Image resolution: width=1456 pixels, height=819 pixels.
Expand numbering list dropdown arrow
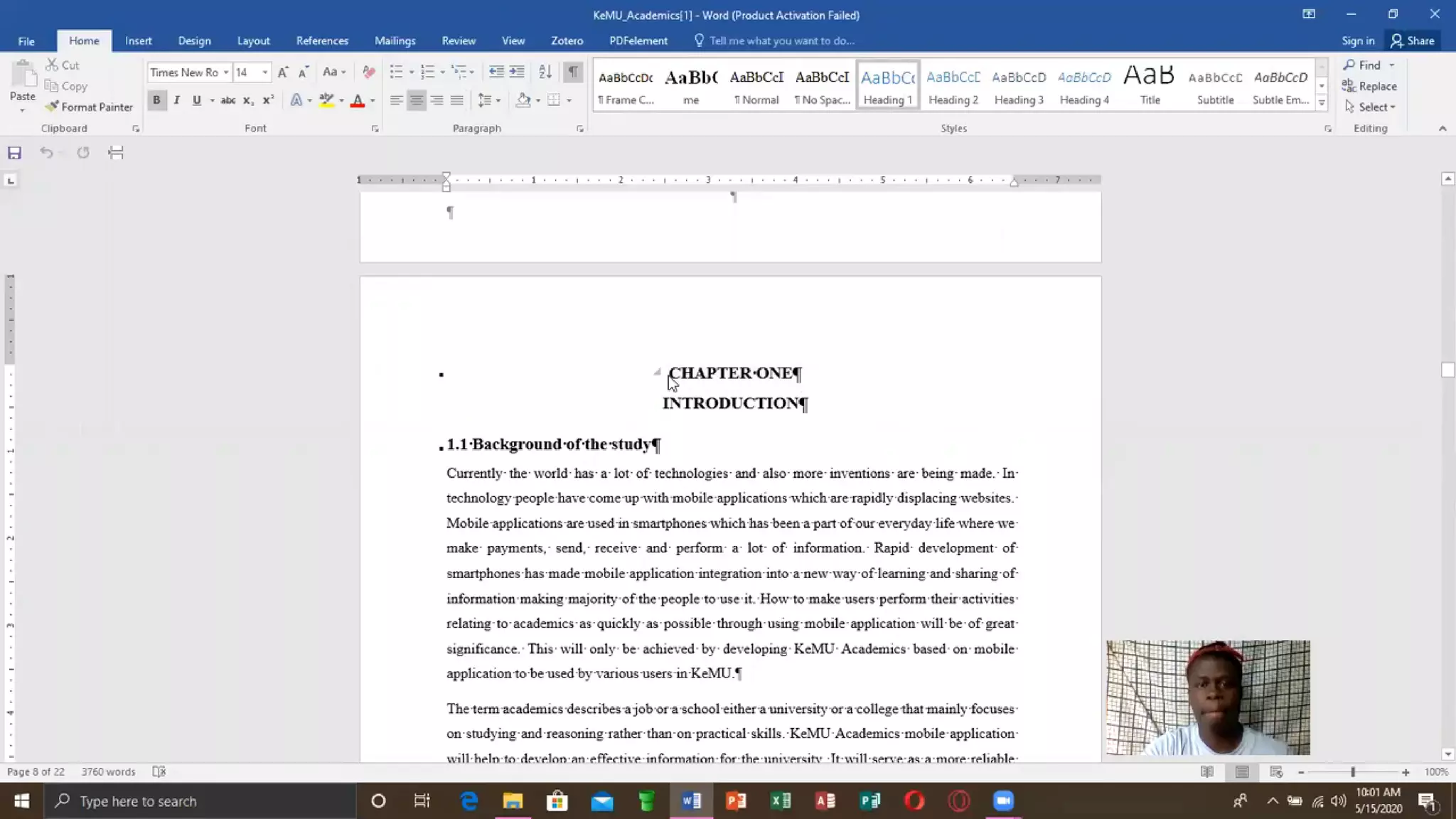(x=442, y=72)
